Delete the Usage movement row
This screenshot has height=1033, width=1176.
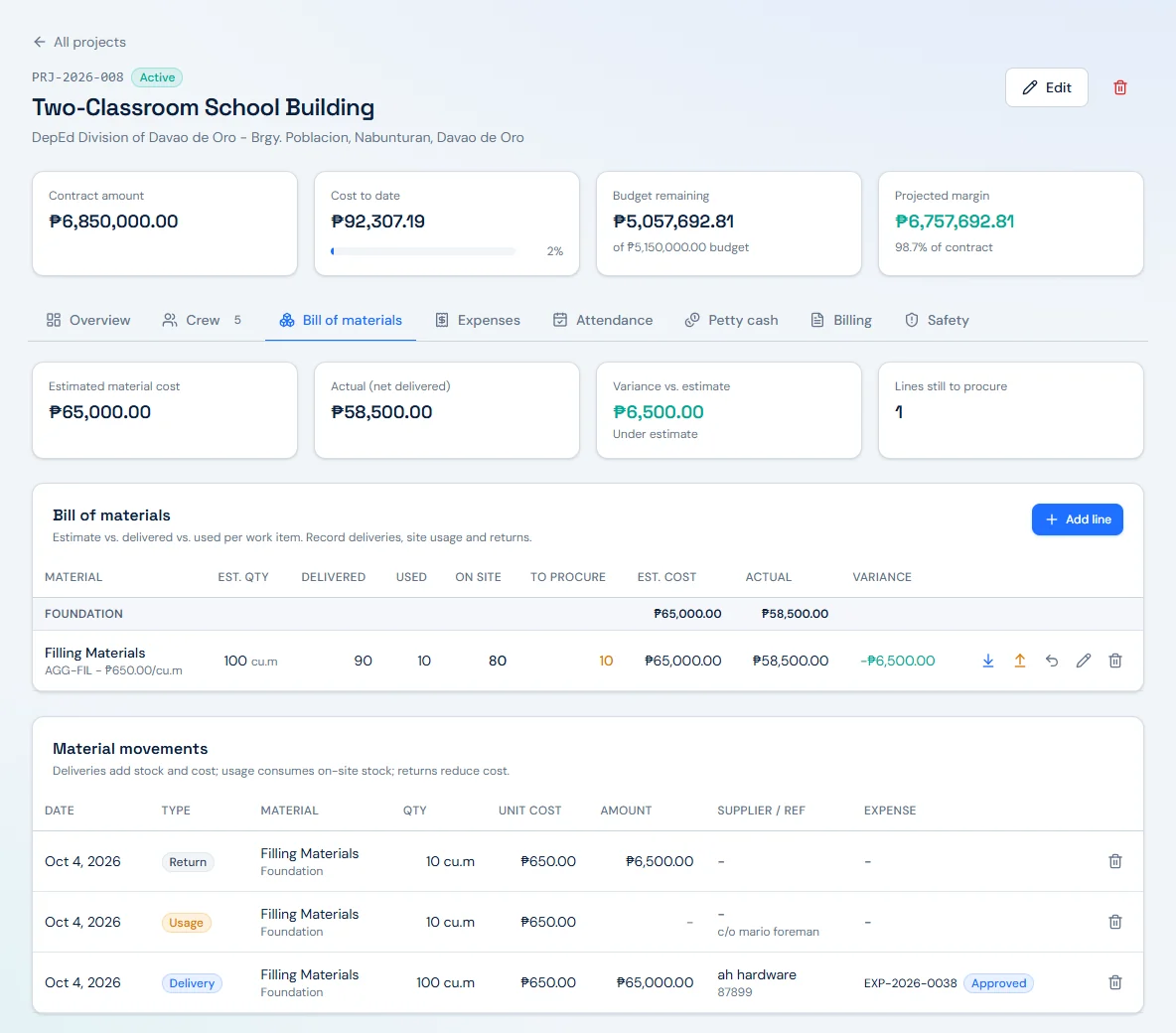click(1115, 922)
